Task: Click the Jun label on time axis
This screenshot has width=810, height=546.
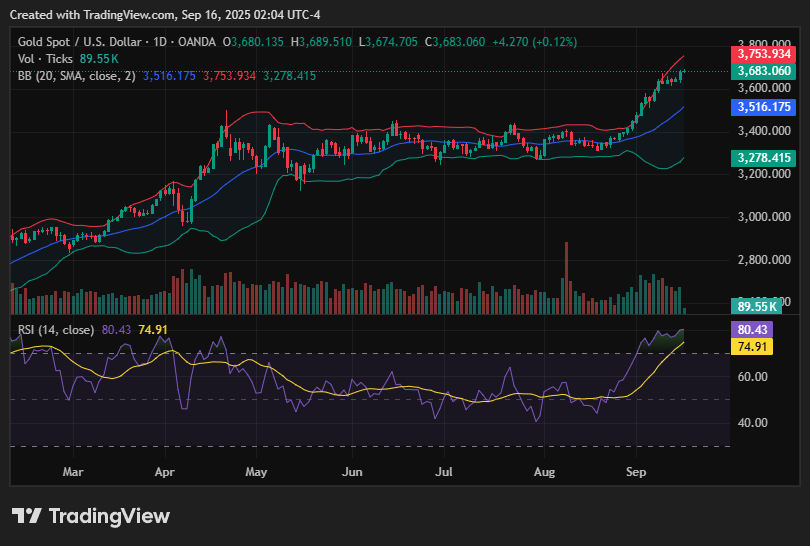Action: pos(352,472)
